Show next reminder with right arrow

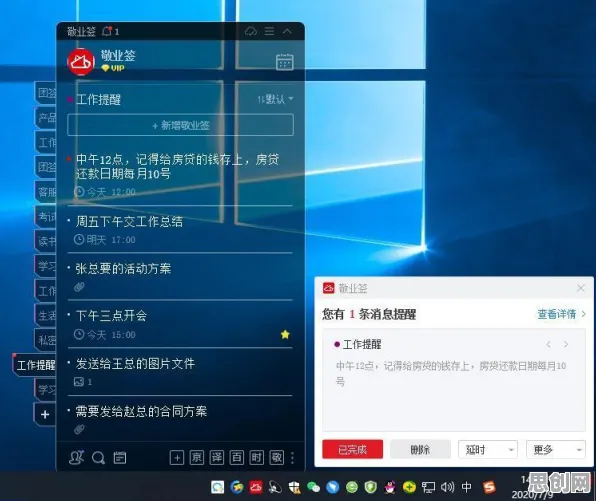click(x=566, y=344)
